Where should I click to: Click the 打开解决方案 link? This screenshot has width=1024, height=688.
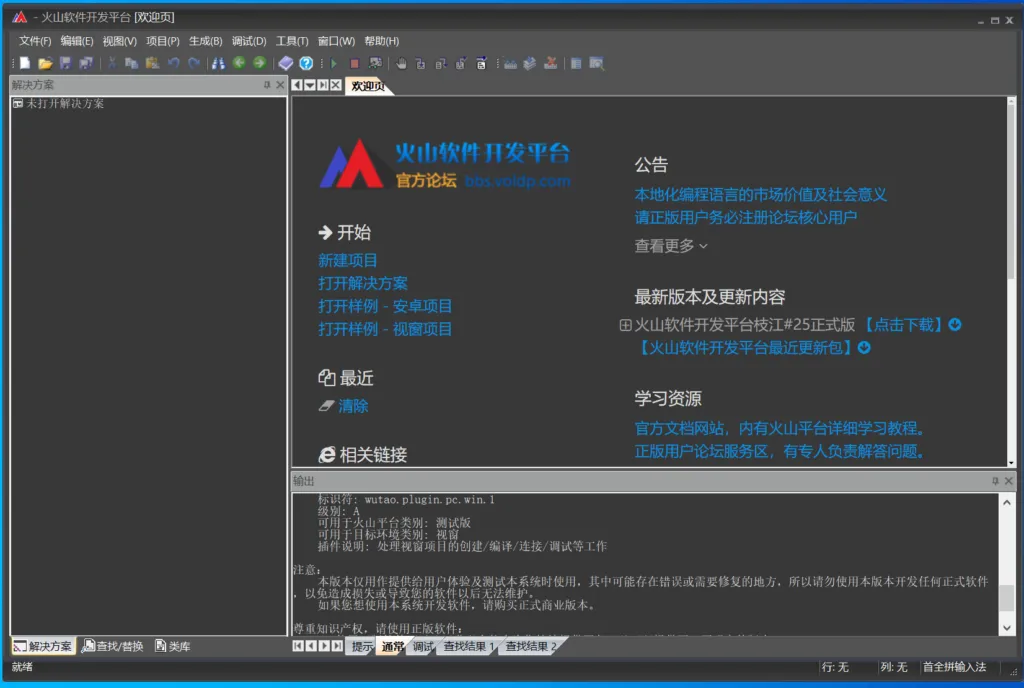[x=362, y=283]
